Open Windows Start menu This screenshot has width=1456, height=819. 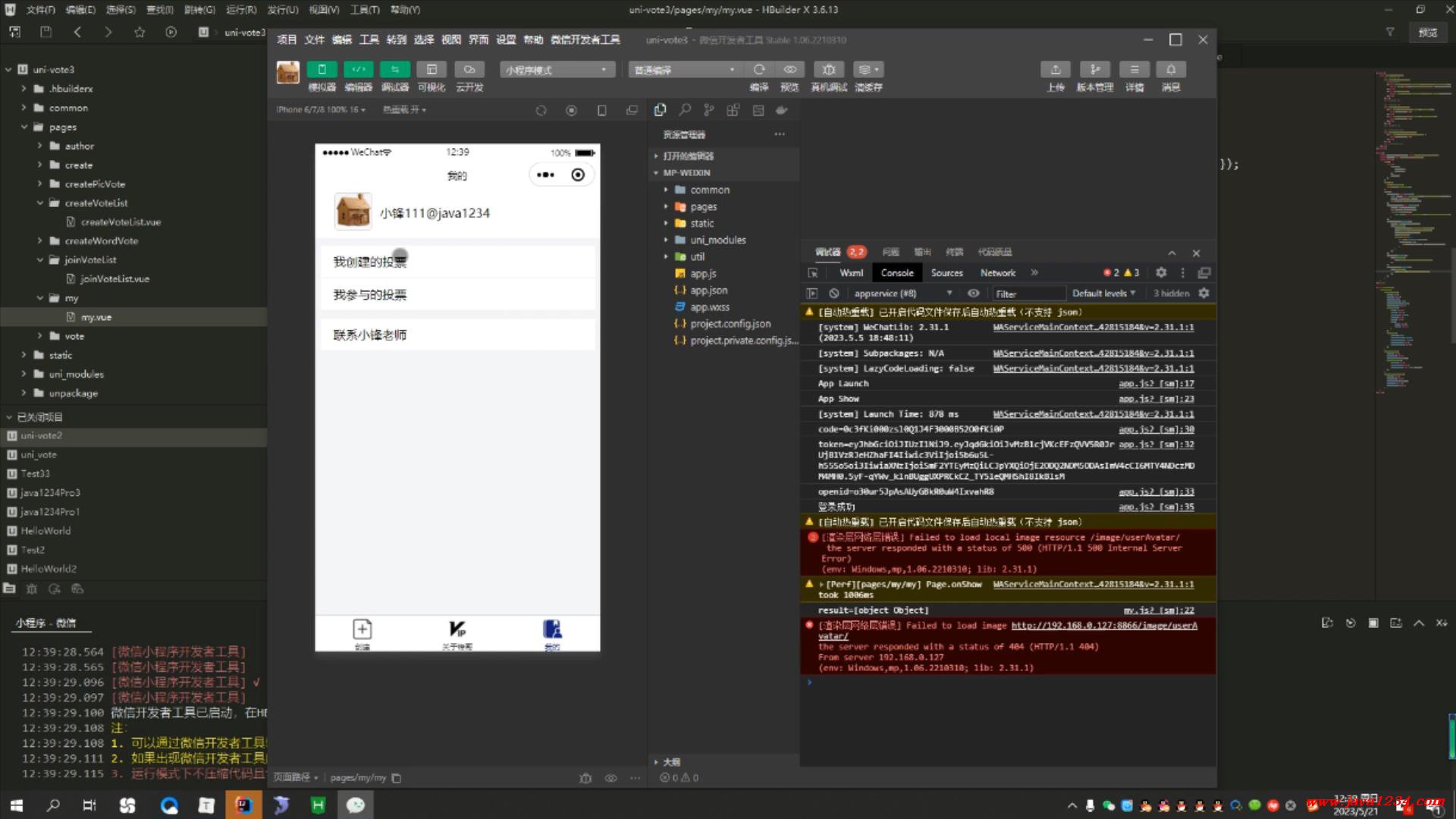click(16, 805)
